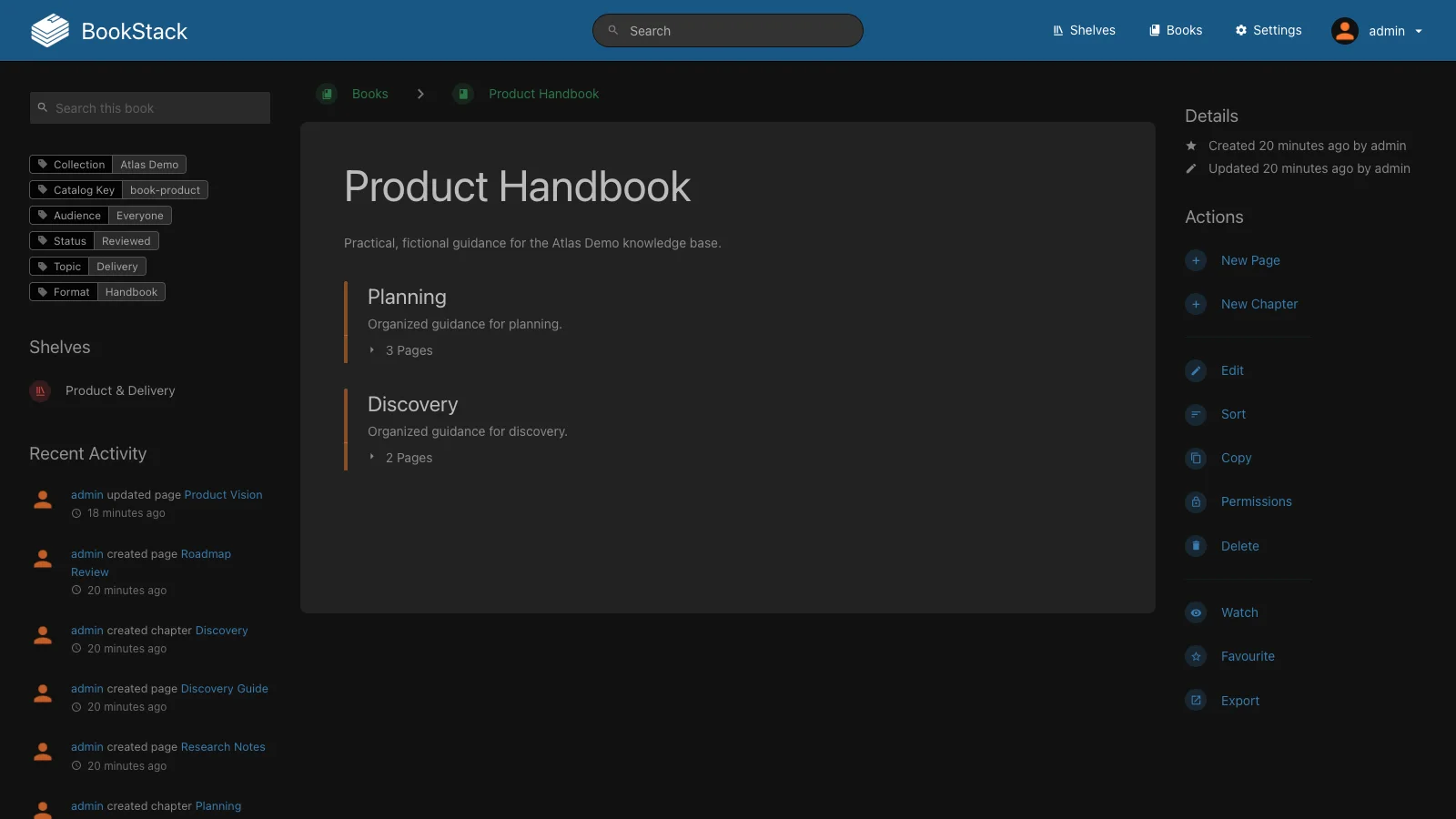Image resolution: width=1456 pixels, height=819 pixels.
Task: Click the header Search input field
Action: click(x=728, y=30)
